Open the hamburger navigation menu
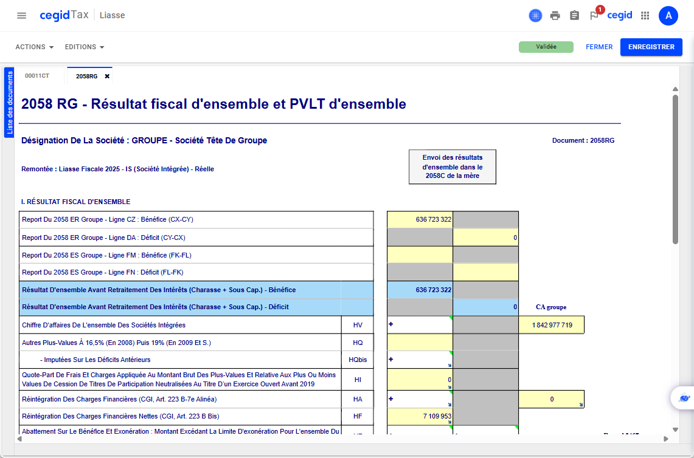This screenshot has width=694, height=458. pos(21,15)
